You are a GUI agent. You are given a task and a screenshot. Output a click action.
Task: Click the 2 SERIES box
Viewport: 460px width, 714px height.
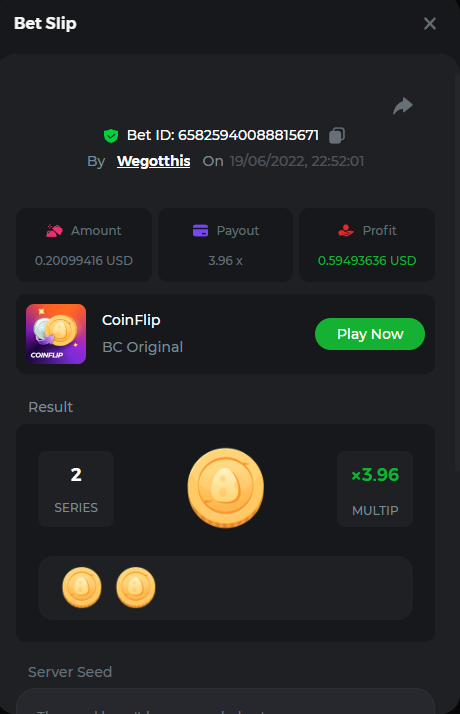[76, 489]
